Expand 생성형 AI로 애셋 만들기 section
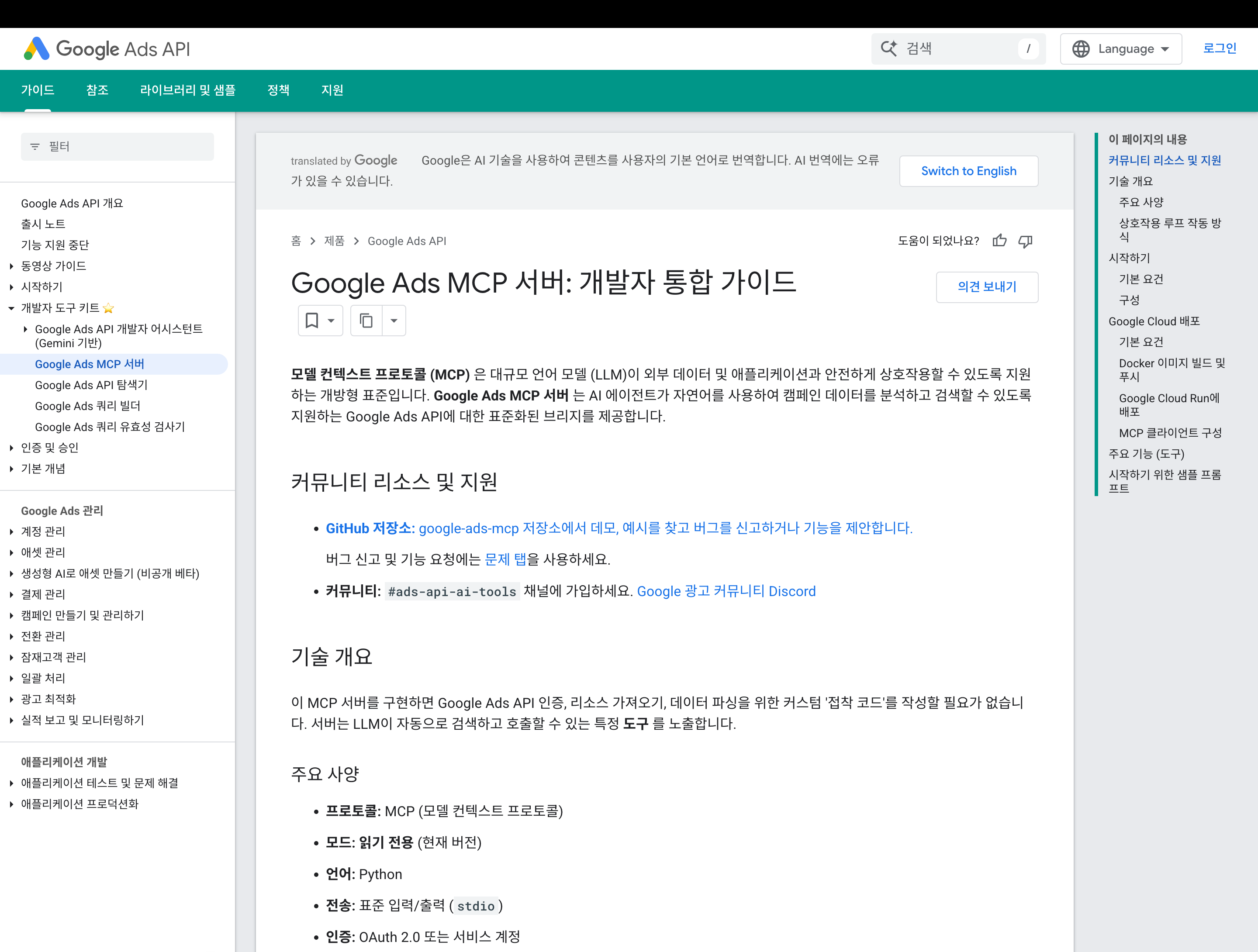Screen dimensions: 1258x952 coord(11,574)
